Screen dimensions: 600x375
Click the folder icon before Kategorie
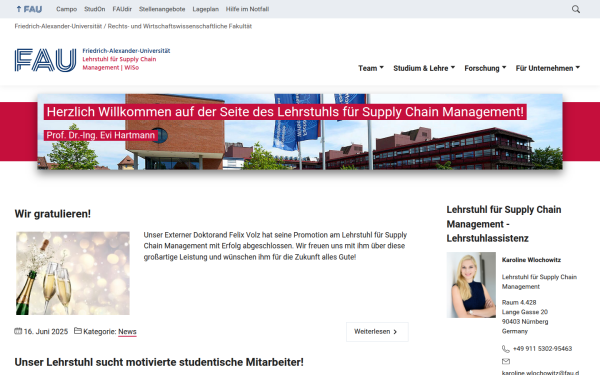coord(78,331)
